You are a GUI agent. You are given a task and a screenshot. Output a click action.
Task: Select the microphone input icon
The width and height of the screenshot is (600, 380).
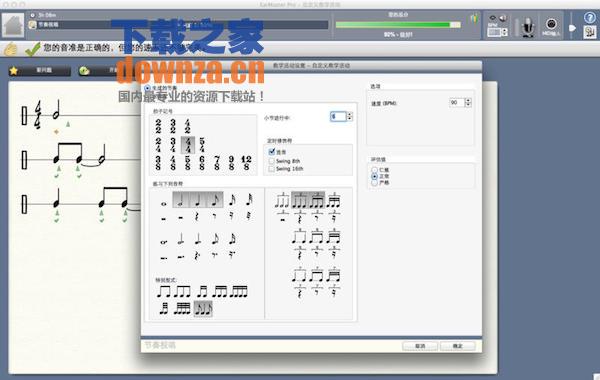click(x=528, y=27)
